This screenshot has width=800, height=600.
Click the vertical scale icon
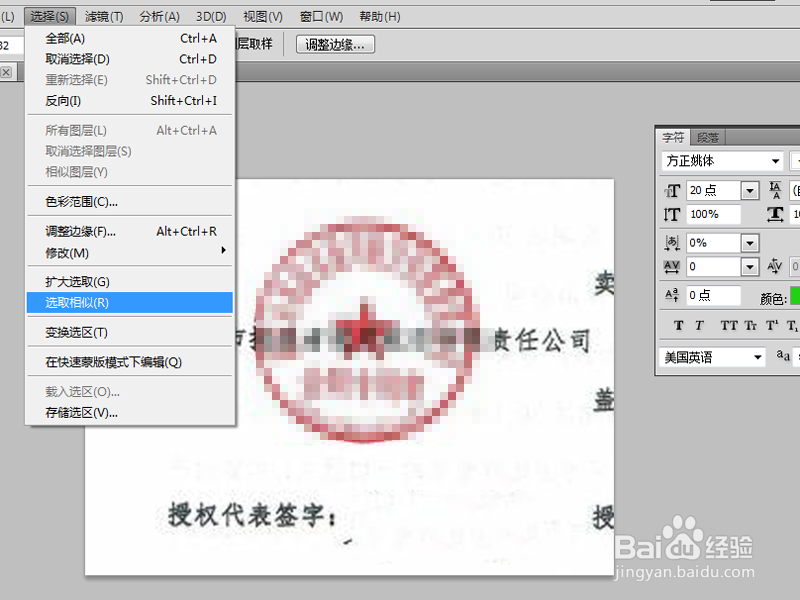pyautogui.click(x=672, y=214)
